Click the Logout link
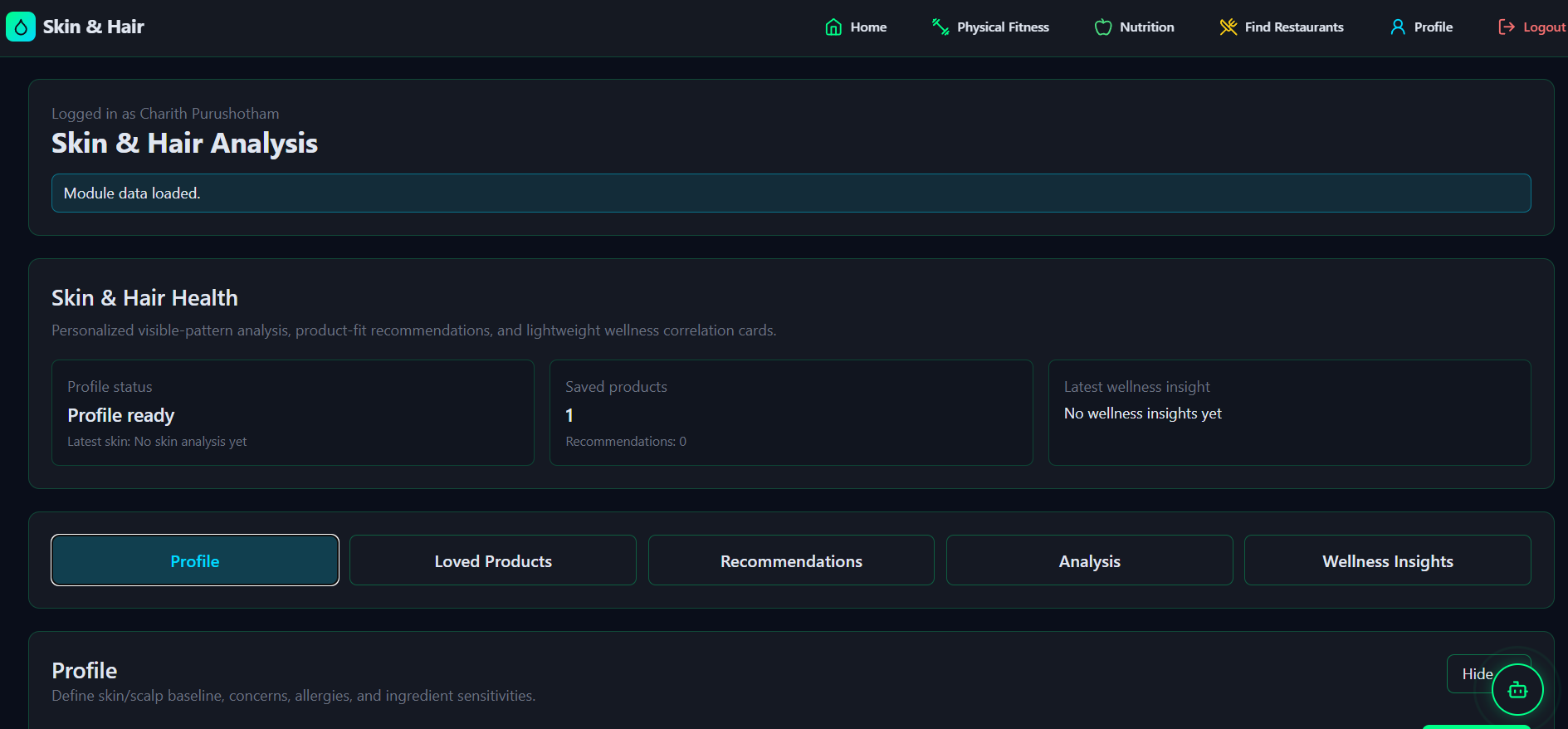1568x729 pixels. point(1531,27)
